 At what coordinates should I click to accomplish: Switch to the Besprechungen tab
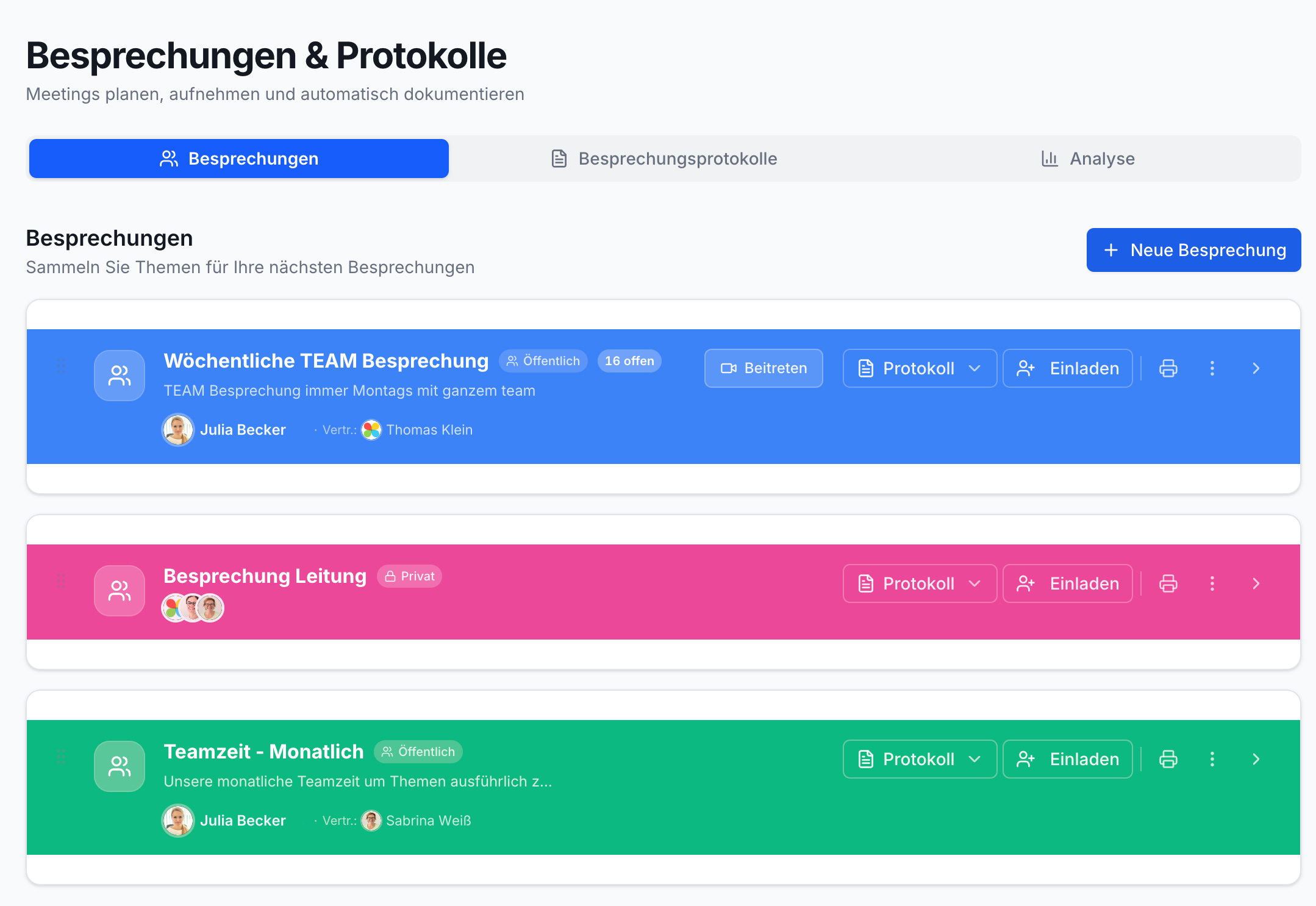pos(239,159)
